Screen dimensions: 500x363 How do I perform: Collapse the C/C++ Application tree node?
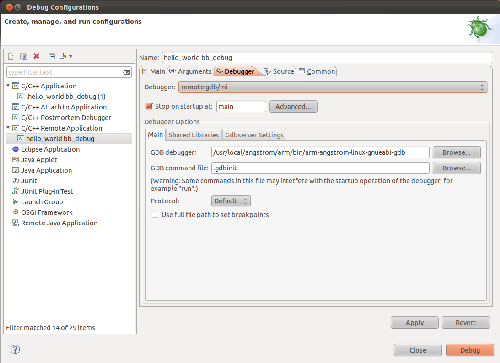point(8,86)
